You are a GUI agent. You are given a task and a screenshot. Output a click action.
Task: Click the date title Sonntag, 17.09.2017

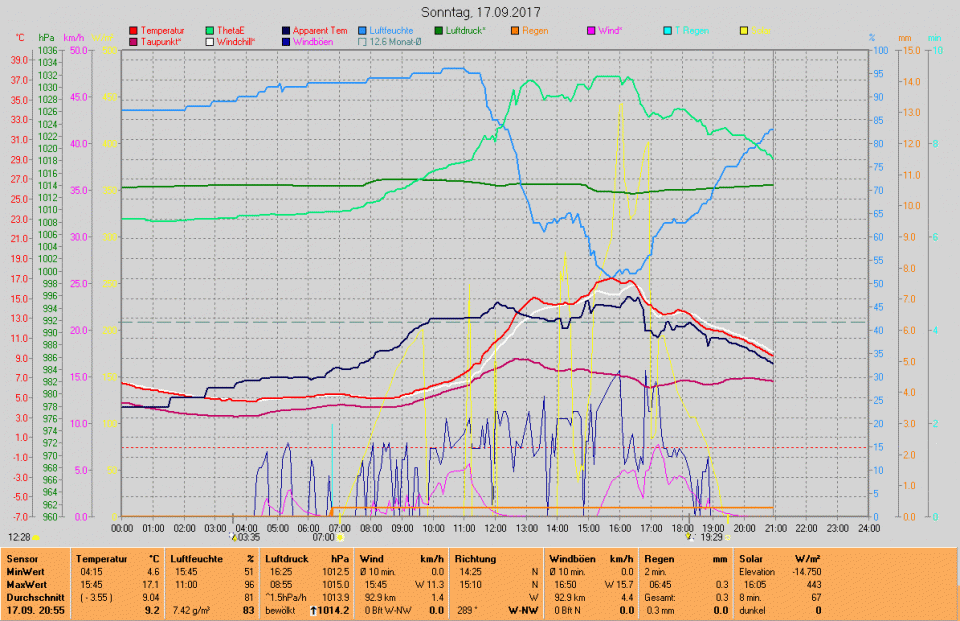(x=479, y=13)
